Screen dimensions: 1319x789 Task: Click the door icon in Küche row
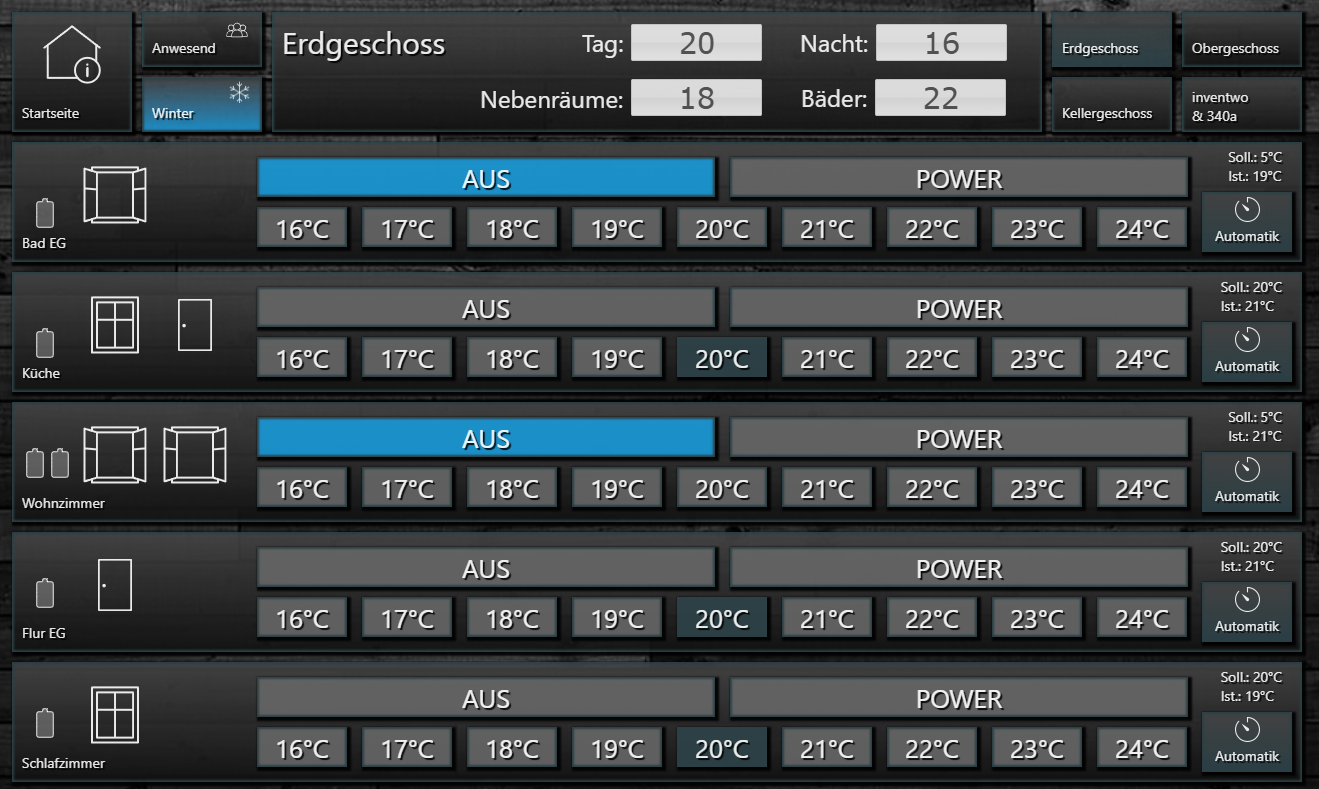[x=195, y=325]
